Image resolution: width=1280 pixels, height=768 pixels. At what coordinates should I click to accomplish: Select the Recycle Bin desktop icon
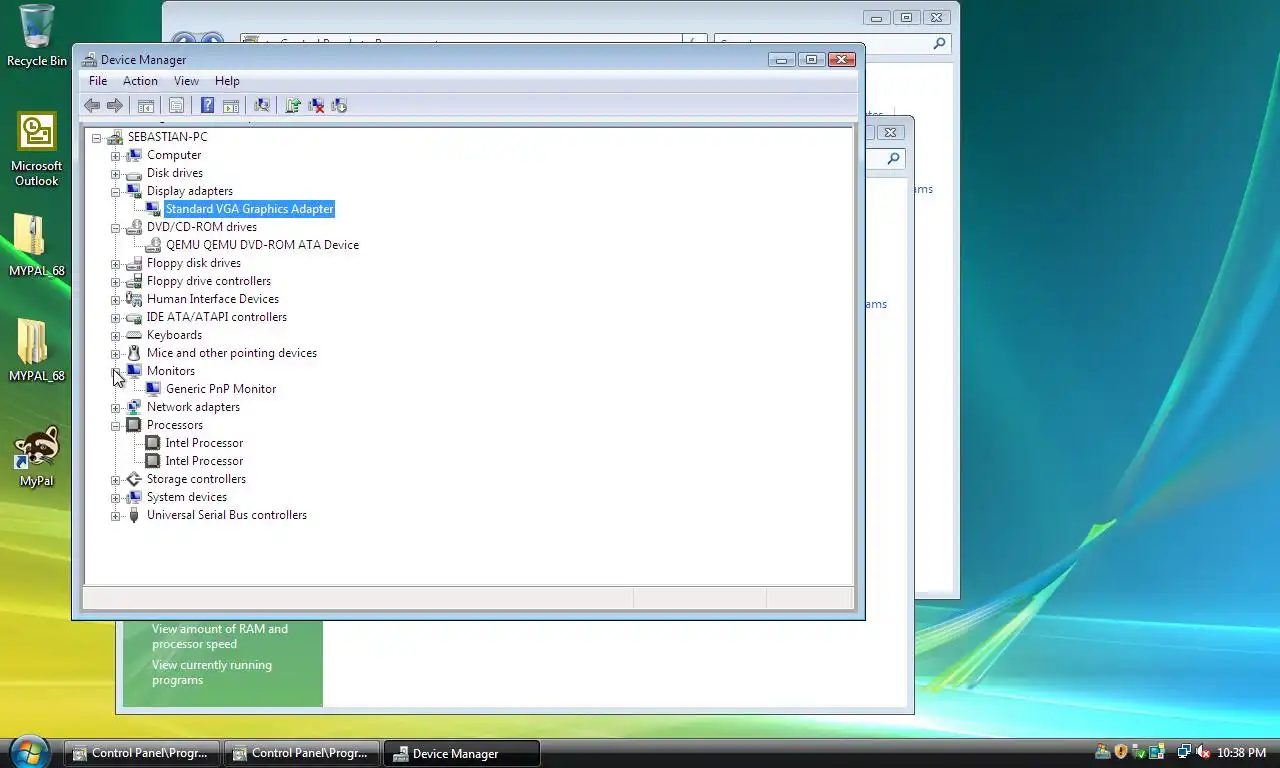tap(37, 36)
